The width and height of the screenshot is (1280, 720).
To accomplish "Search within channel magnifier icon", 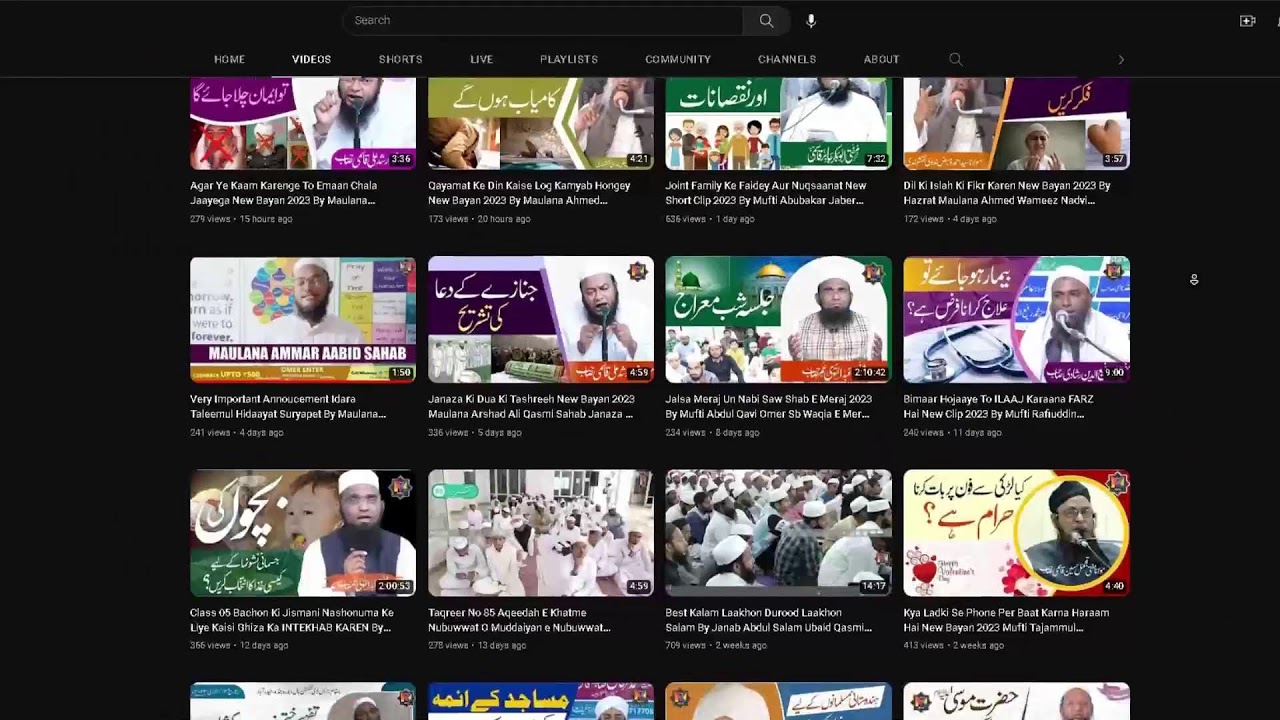I will pos(956,59).
